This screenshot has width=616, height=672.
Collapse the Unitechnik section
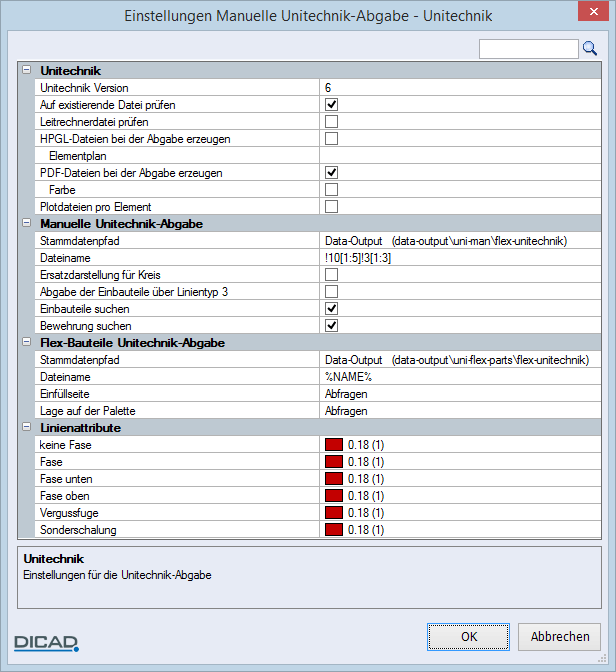pyautogui.click(x=27, y=70)
